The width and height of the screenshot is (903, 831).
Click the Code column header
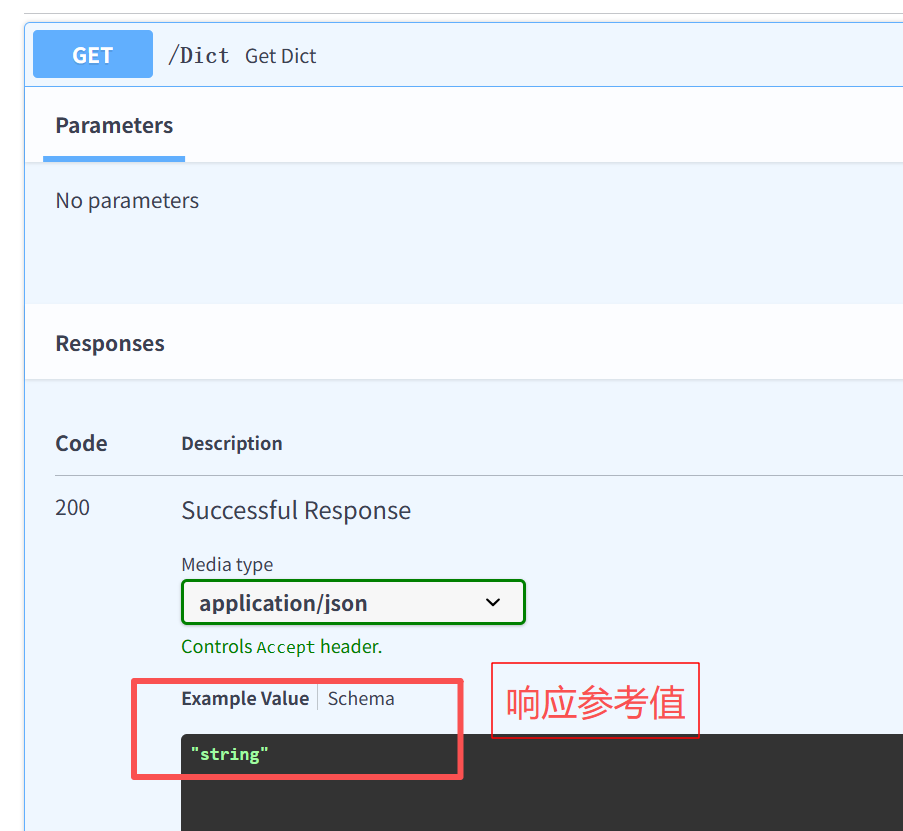(x=81, y=443)
